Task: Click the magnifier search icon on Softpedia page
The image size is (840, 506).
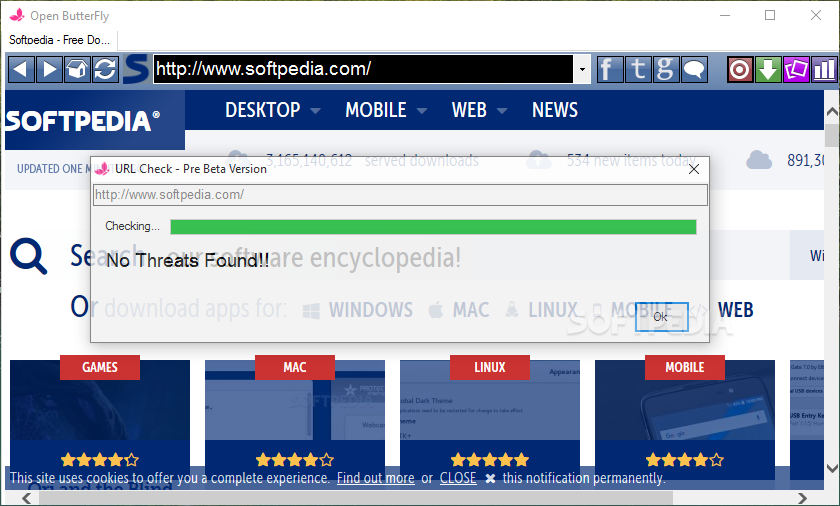Action: [28, 256]
